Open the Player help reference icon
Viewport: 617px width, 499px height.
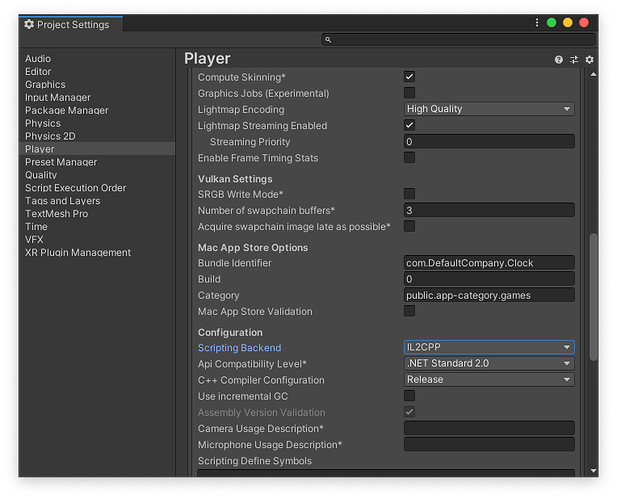click(x=559, y=60)
